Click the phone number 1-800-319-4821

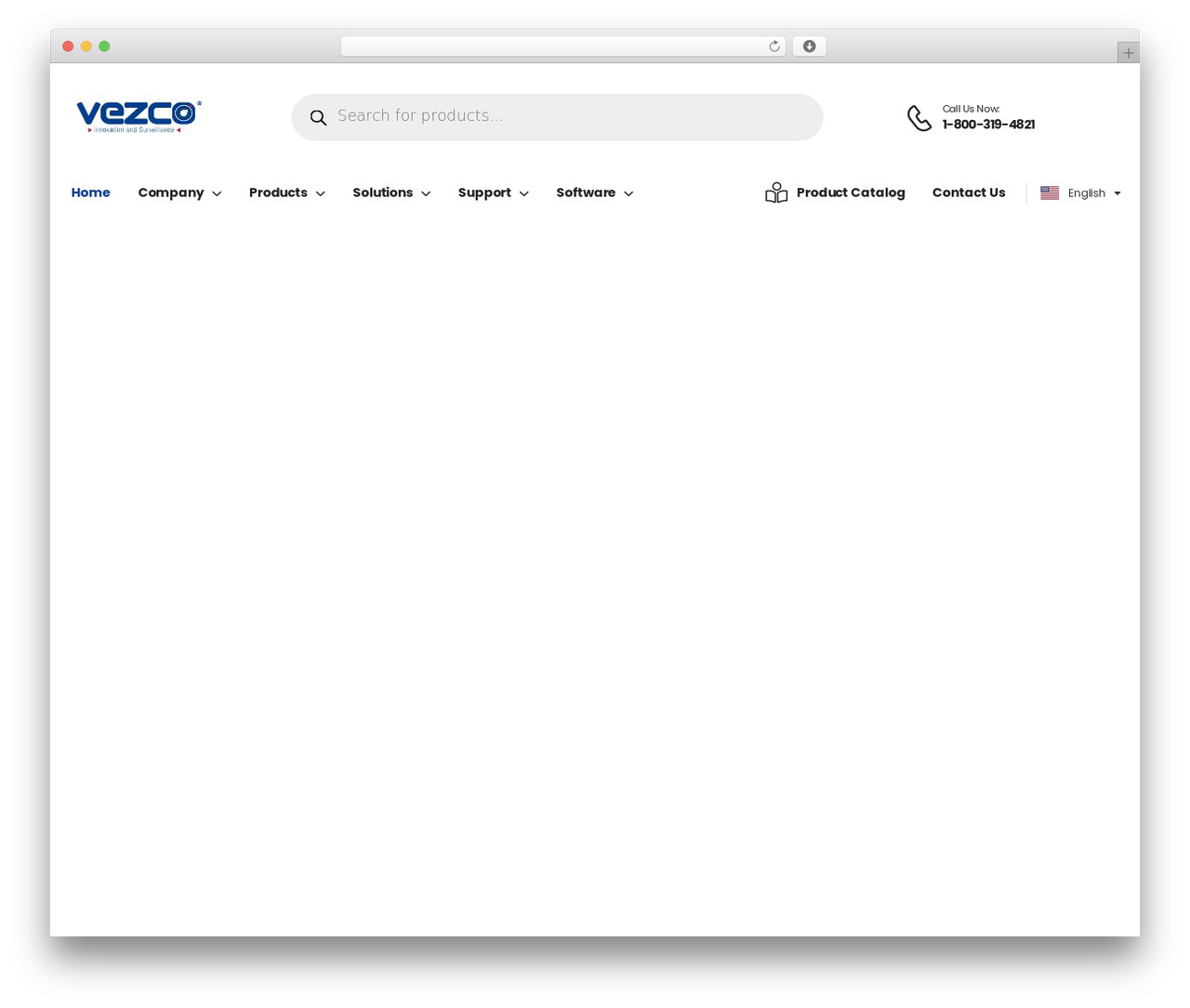tap(988, 125)
